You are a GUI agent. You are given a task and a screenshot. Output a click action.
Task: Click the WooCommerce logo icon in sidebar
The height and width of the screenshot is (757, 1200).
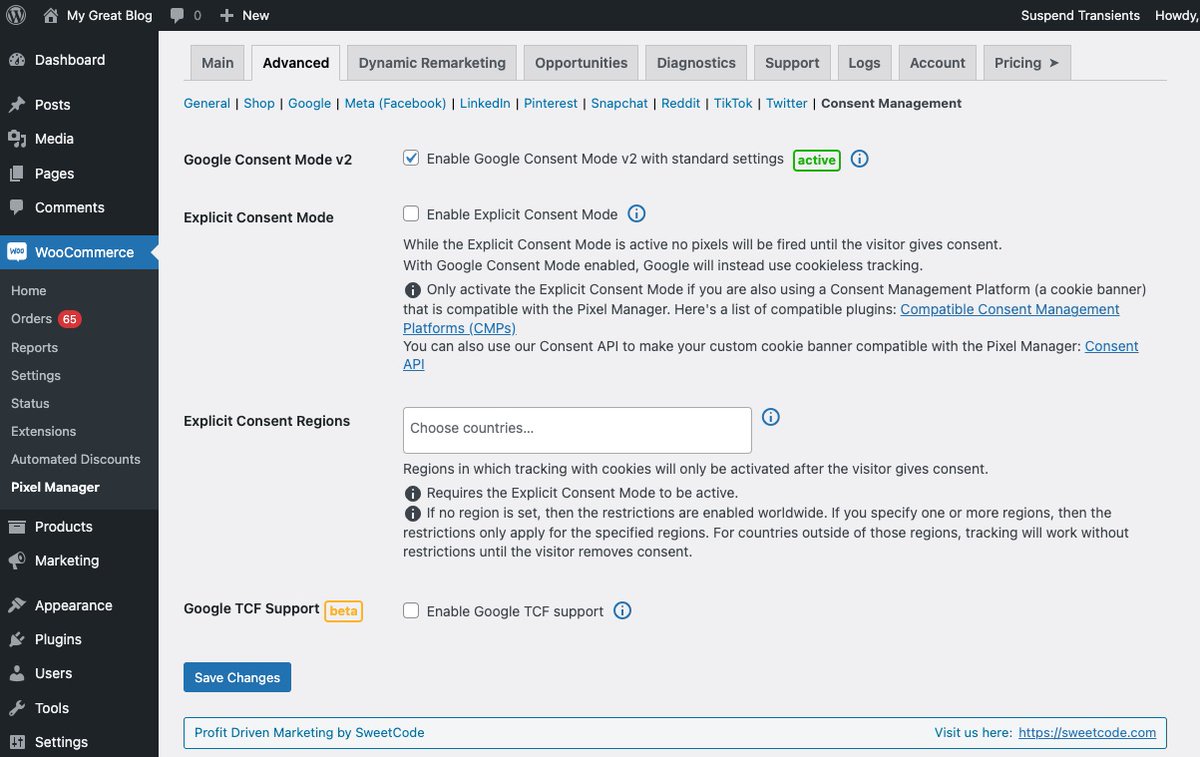point(17,252)
